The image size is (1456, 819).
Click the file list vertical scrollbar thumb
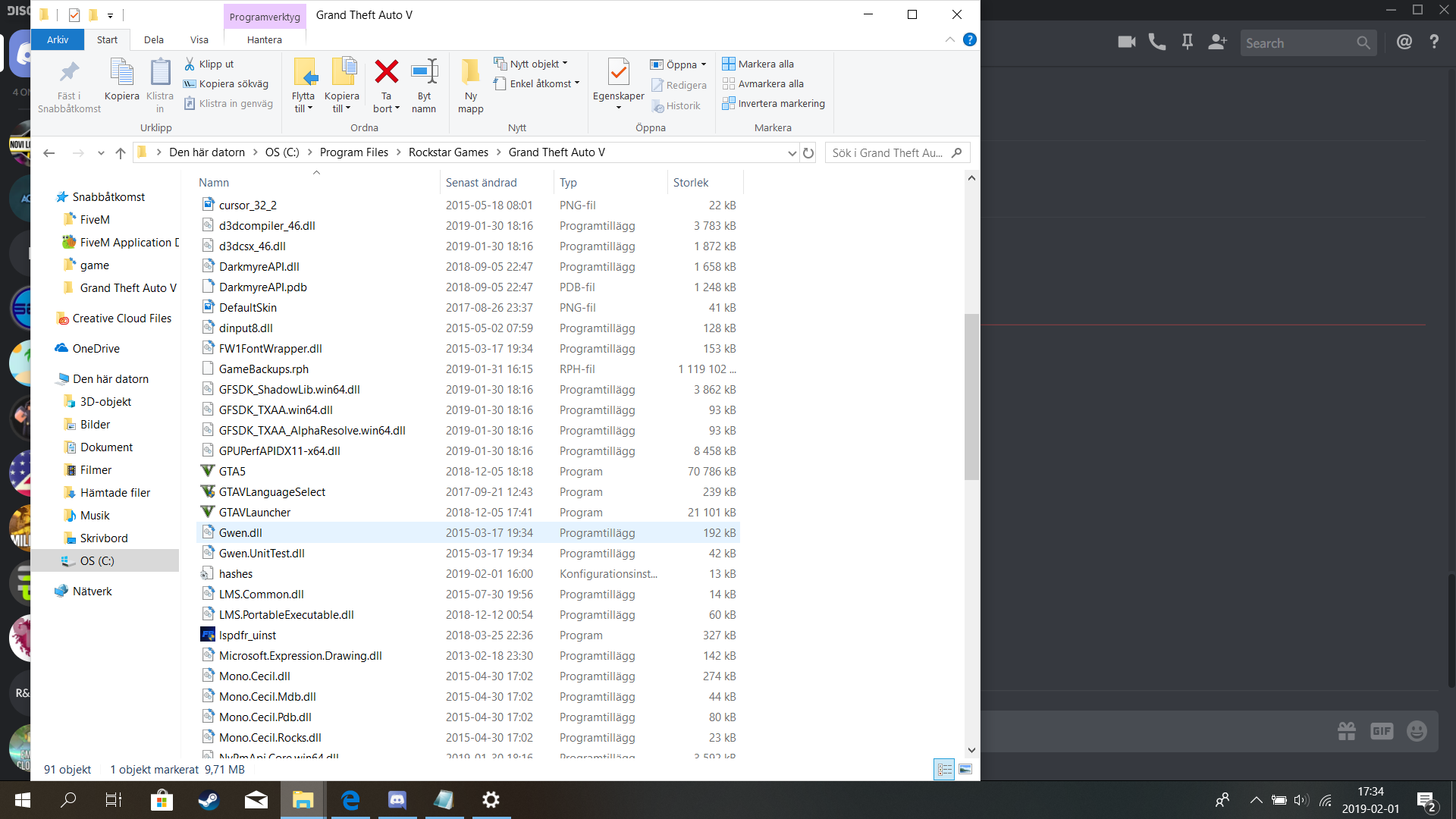(971, 397)
